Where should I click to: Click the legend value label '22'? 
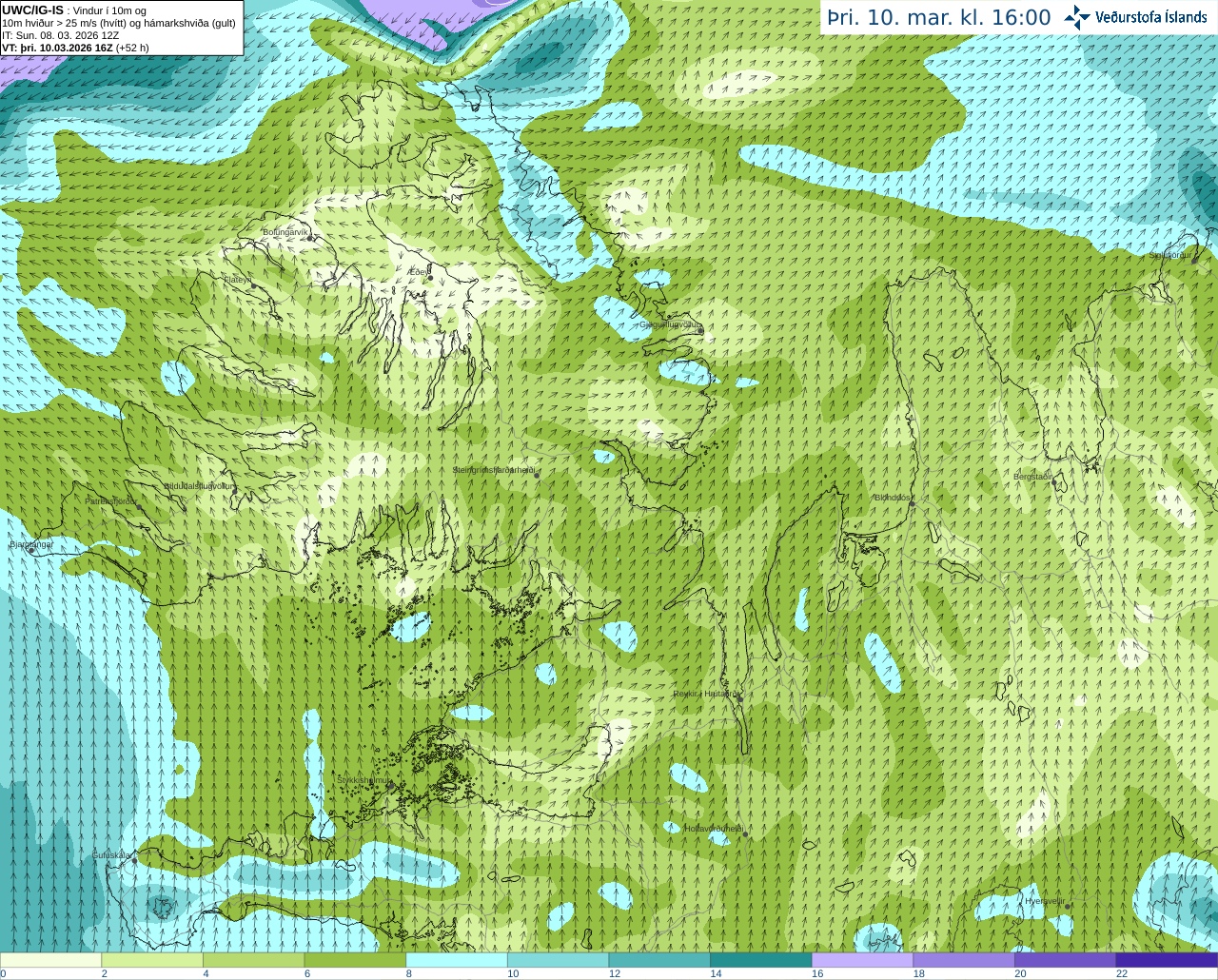point(1122,973)
